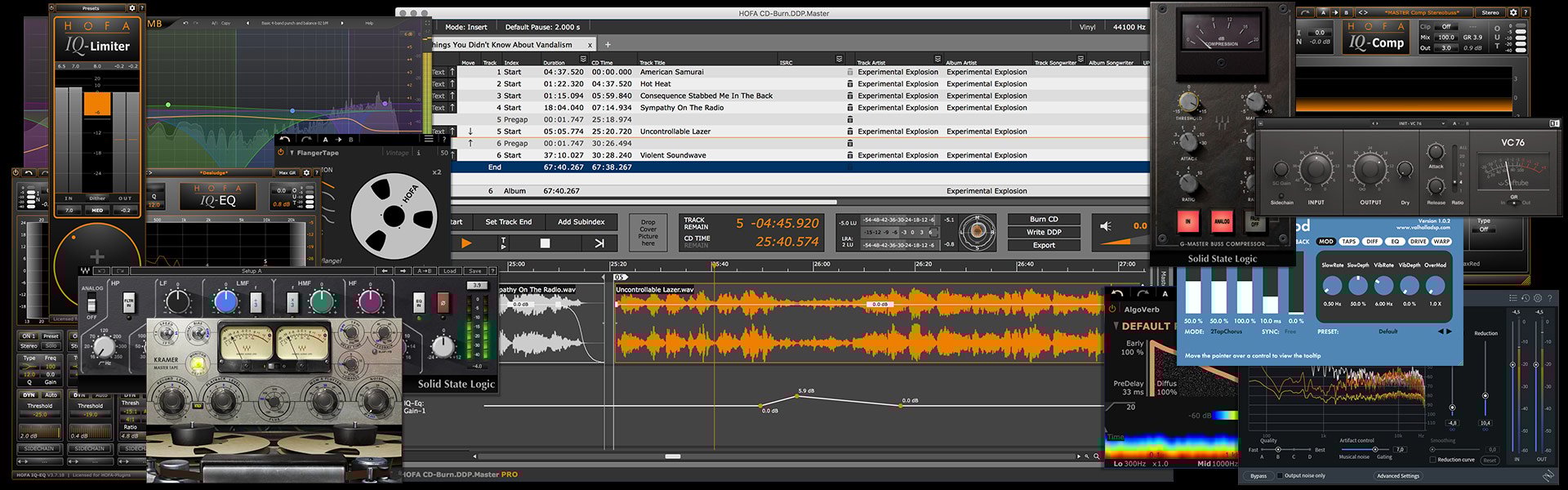This screenshot has width=1568, height=490.
Task: Click lock icon on American Samurai row
Action: pos(850,72)
